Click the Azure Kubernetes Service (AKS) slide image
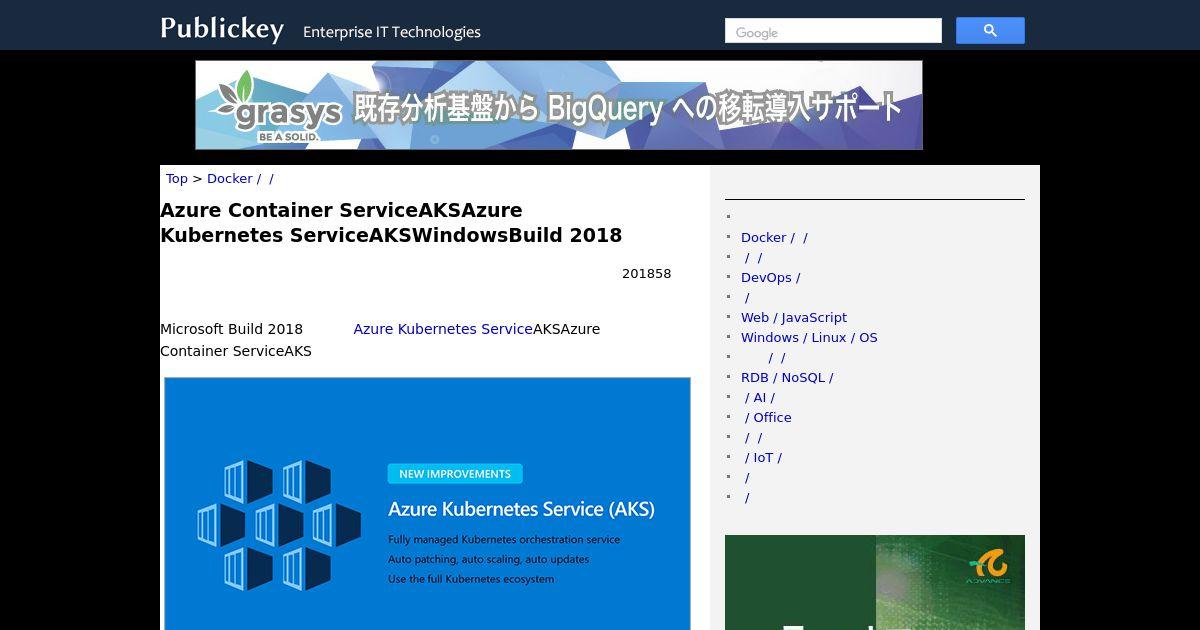 click(427, 503)
